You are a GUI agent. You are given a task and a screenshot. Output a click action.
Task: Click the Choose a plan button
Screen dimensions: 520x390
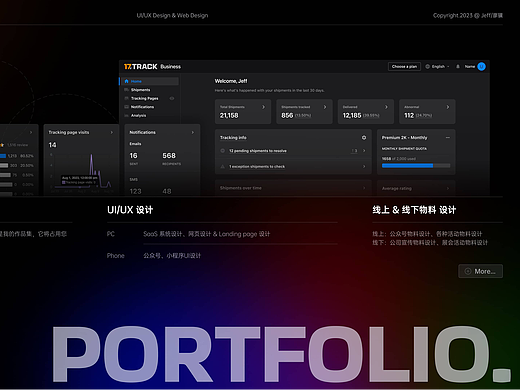(404, 67)
